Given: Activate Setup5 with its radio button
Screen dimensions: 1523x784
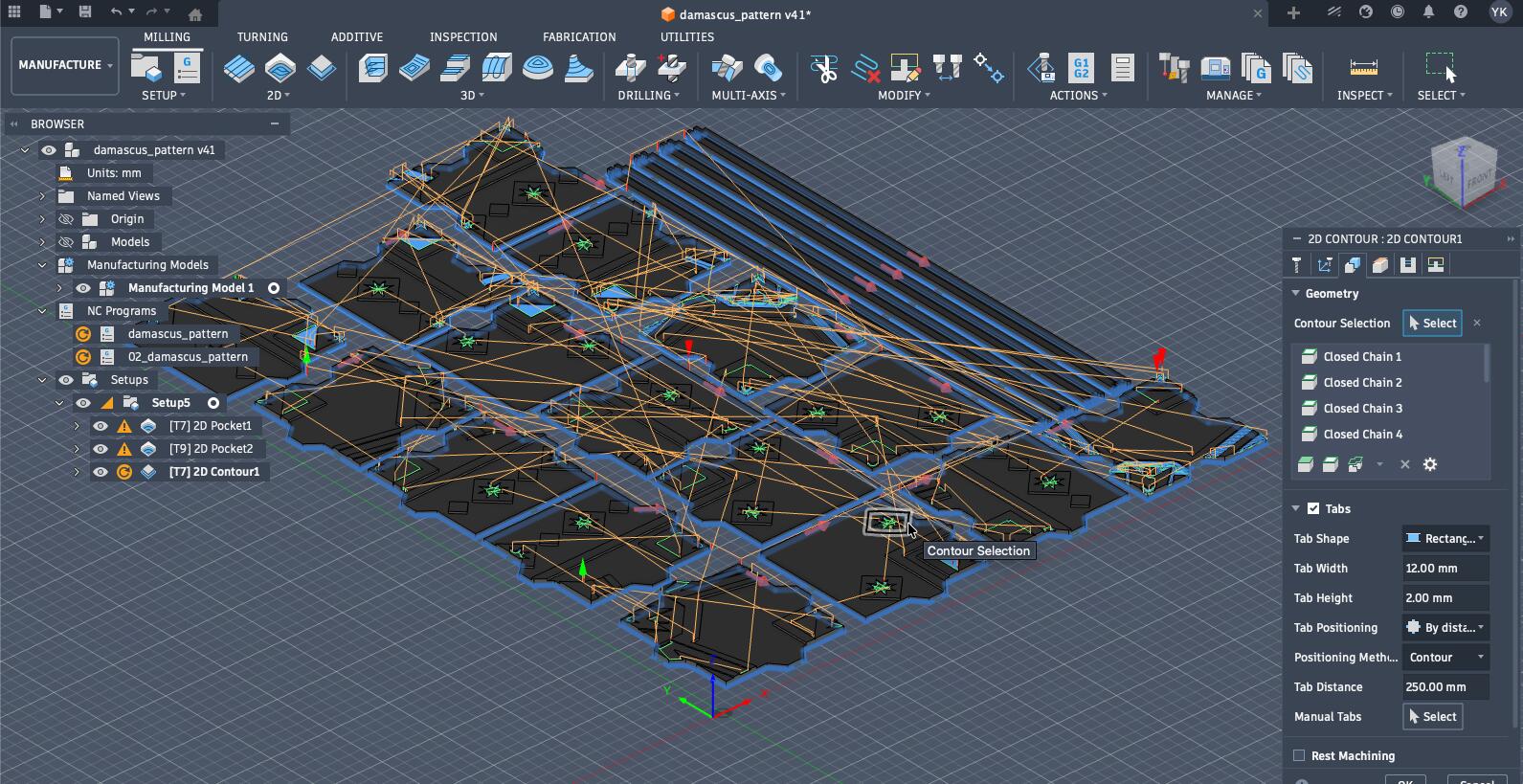Looking at the screenshot, I should [x=213, y=403].
